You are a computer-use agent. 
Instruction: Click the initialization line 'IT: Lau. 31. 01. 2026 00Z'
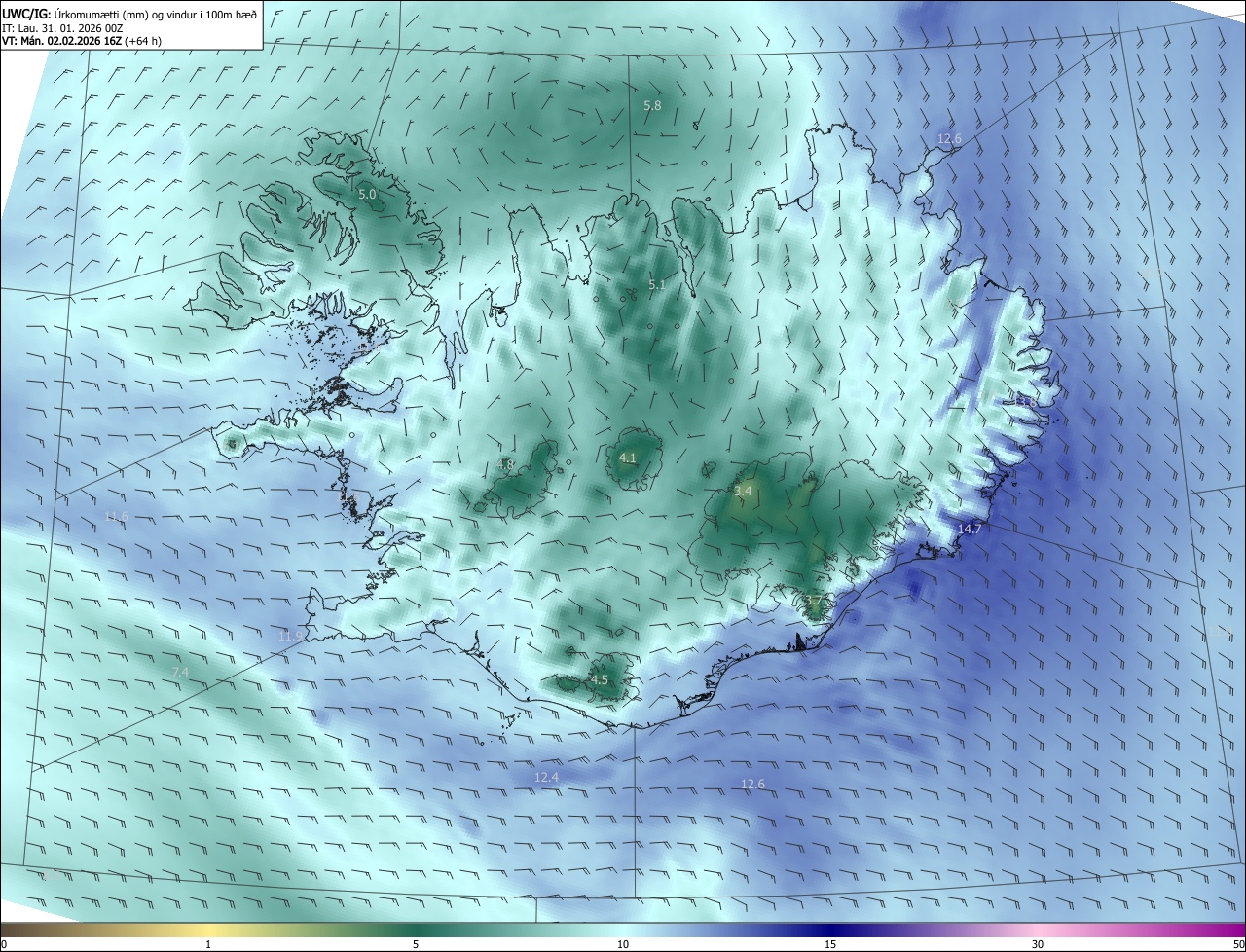(x=62, y=28)
